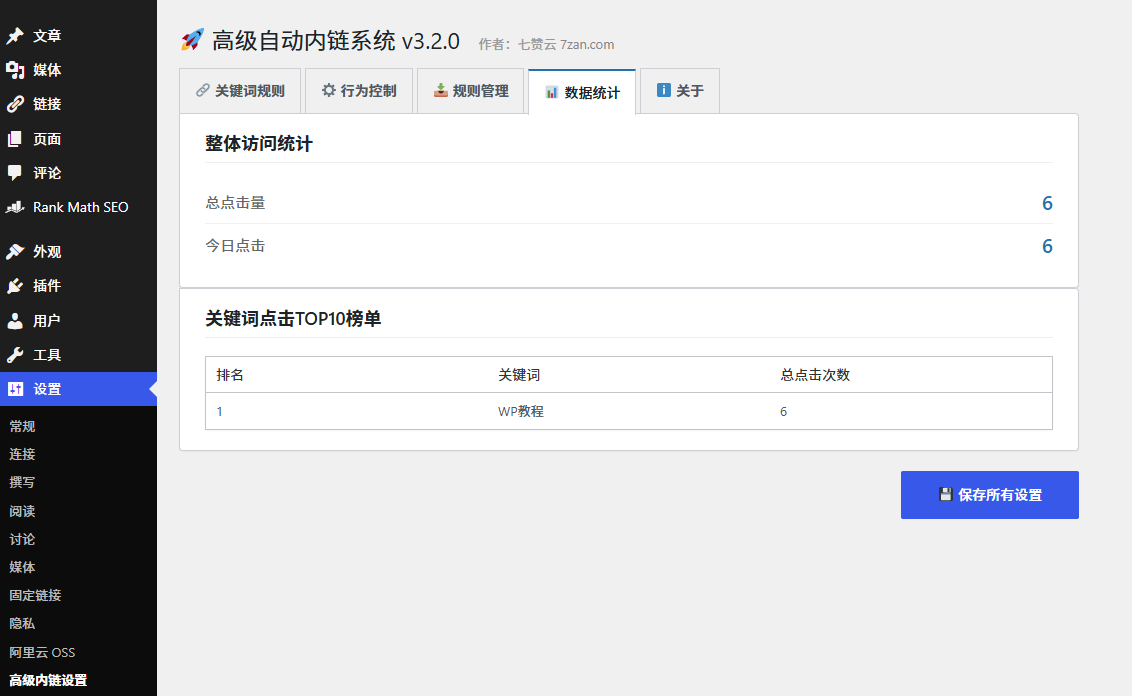Open the 页面 sidebar menu

[x=78, y=139]
